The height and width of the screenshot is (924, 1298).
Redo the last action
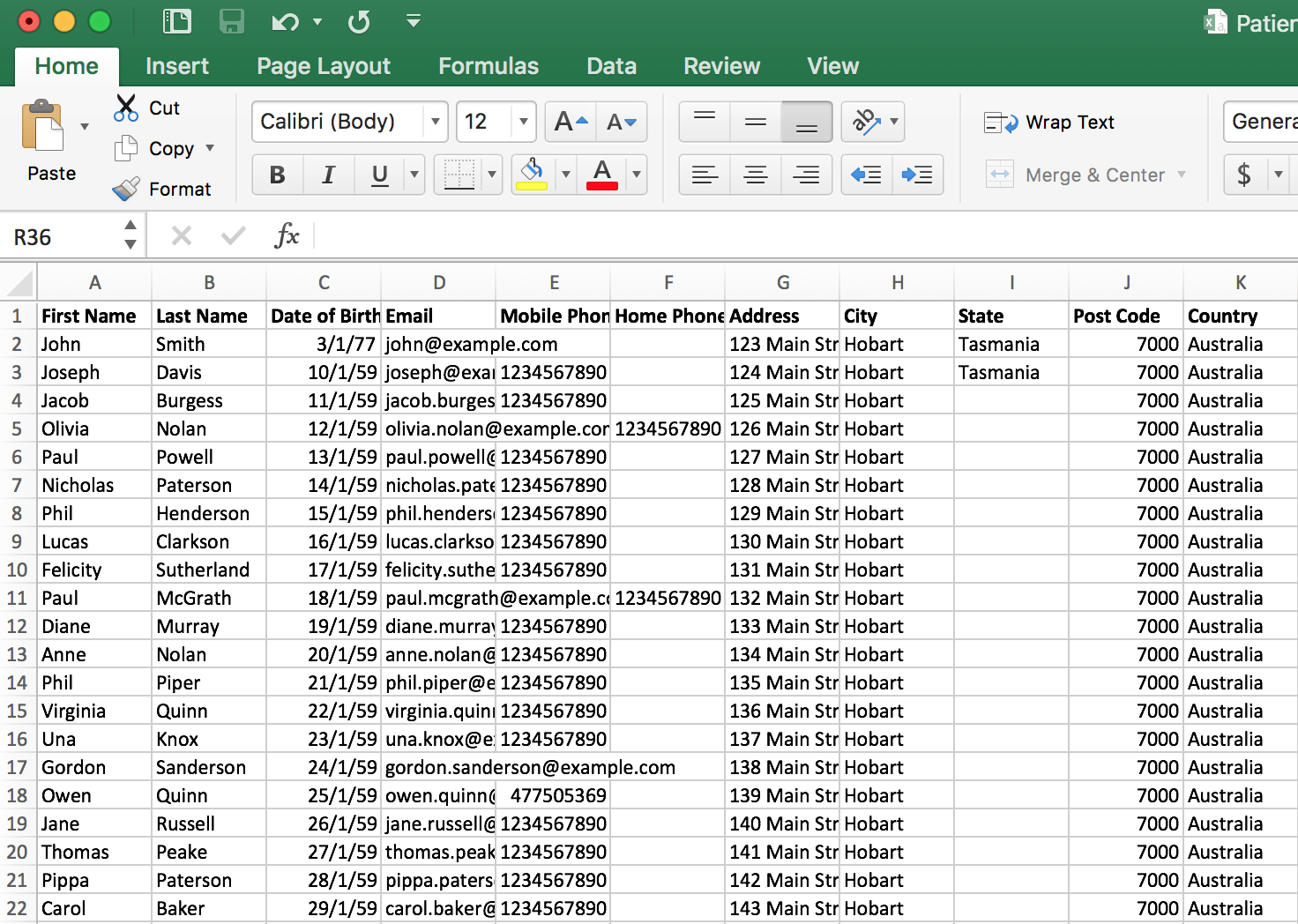(x=359, y=21)
